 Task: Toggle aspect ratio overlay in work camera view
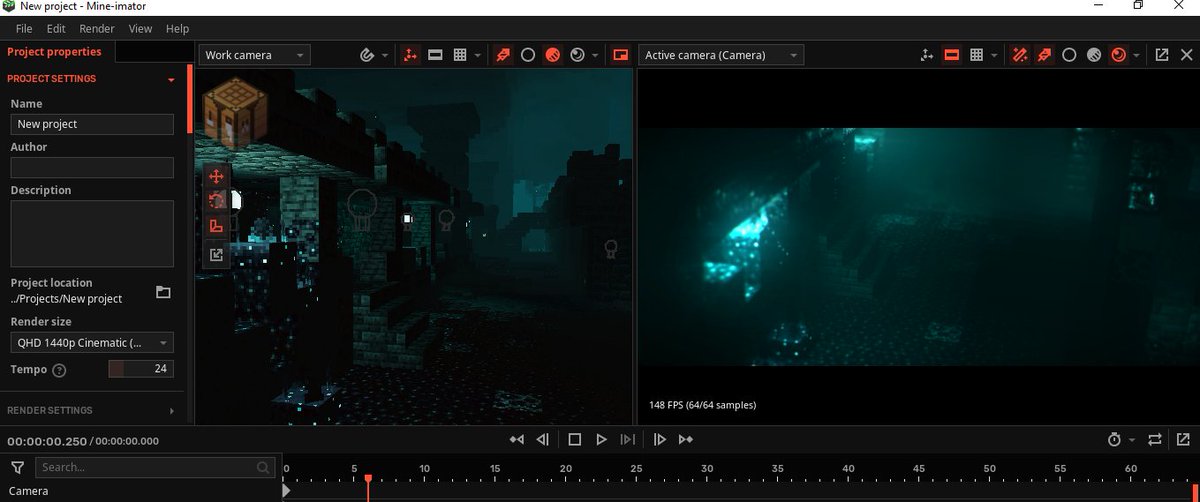pyautogui.click(x=436, y=55)
